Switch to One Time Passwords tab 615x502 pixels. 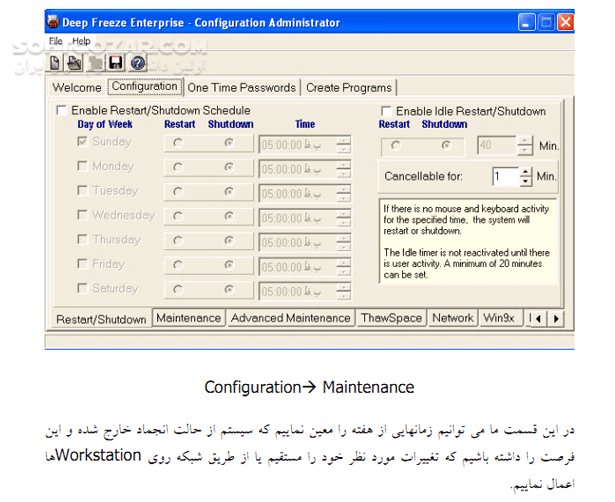pyautogui.click(x=242, y=88)
